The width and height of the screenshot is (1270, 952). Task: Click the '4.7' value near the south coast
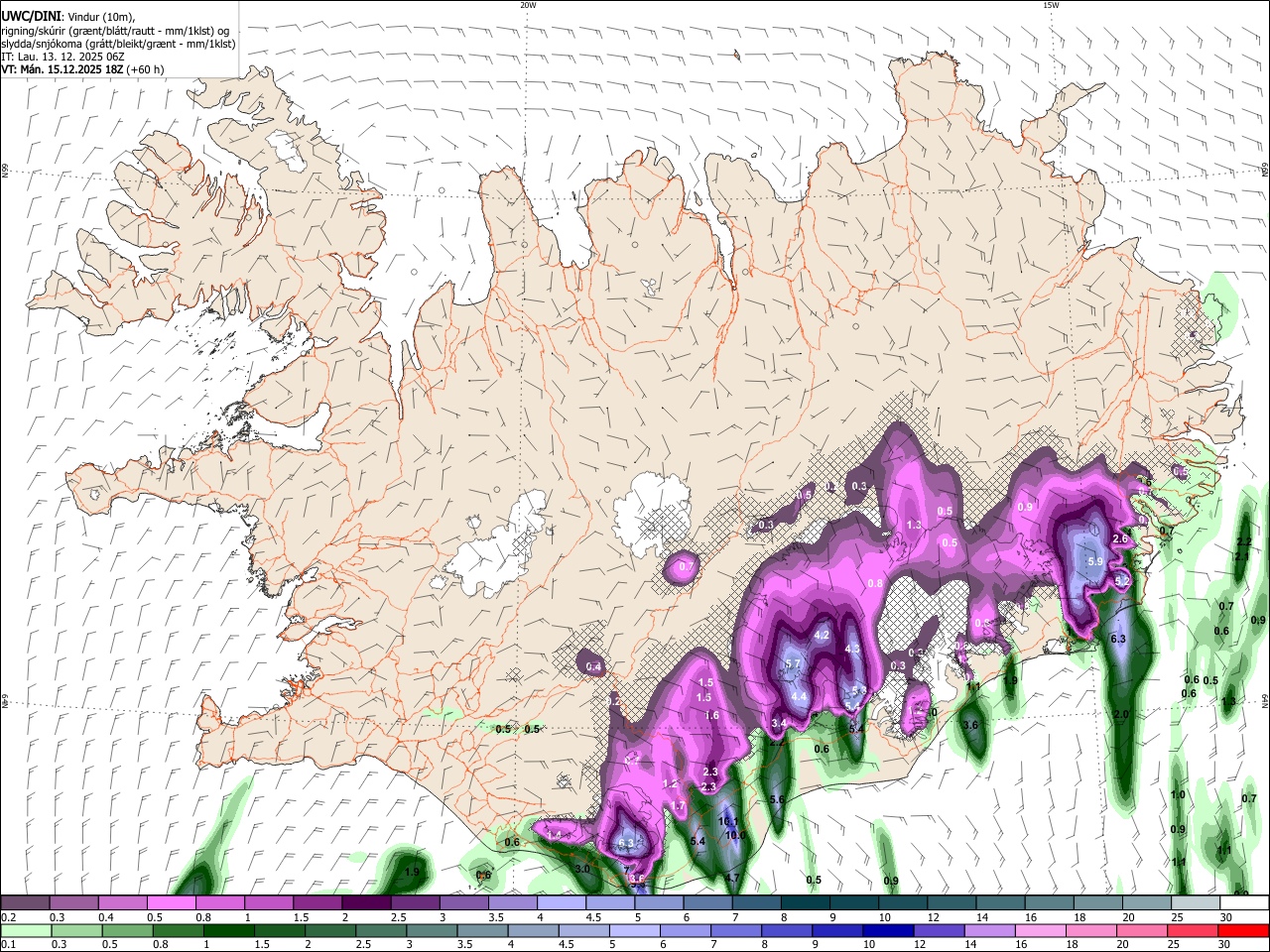[732, 878]
